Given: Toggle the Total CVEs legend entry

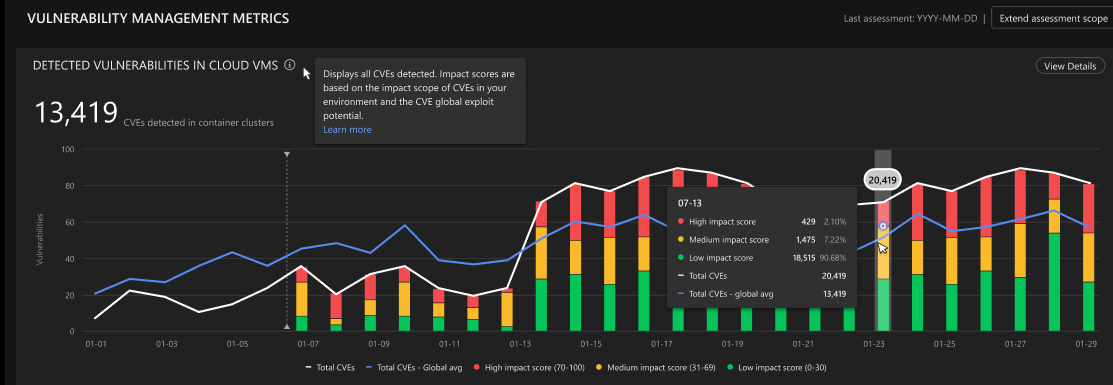Looking at the screenshot, I should [329, 367].
